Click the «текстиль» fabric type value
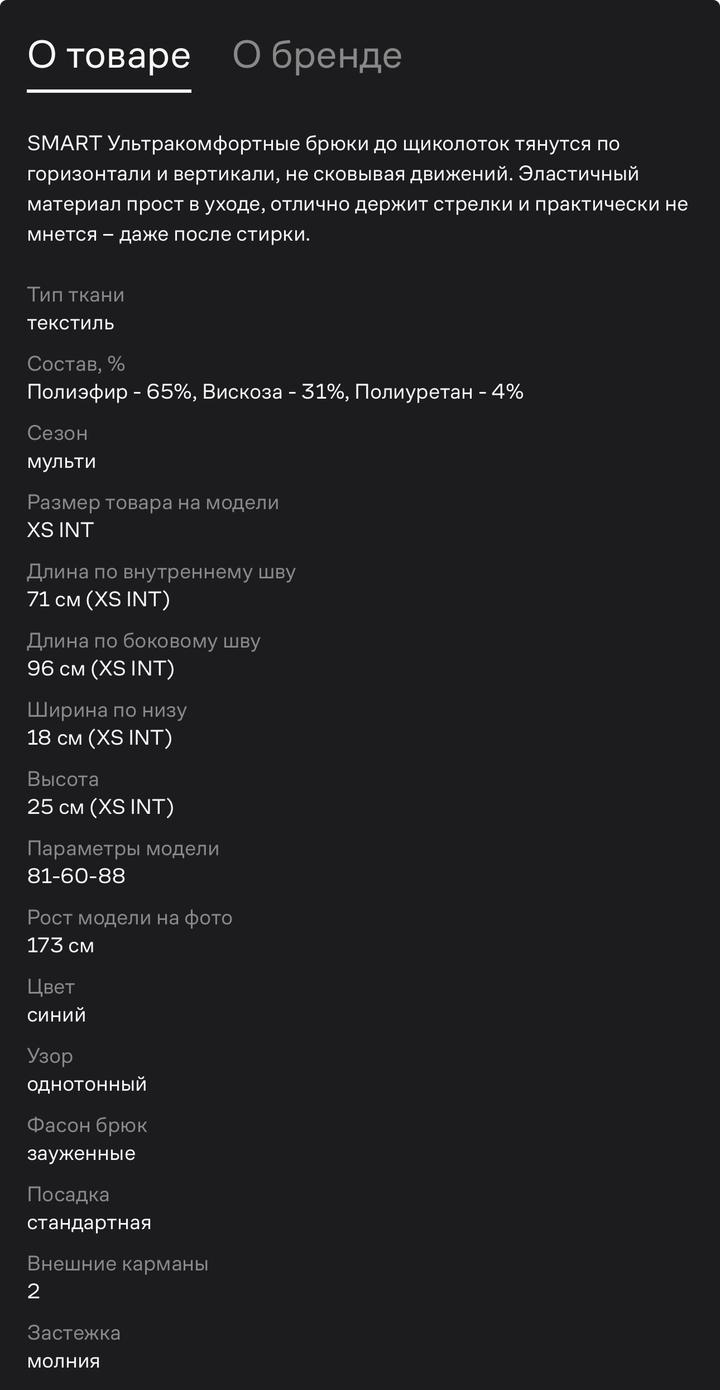 pos(71,323)
